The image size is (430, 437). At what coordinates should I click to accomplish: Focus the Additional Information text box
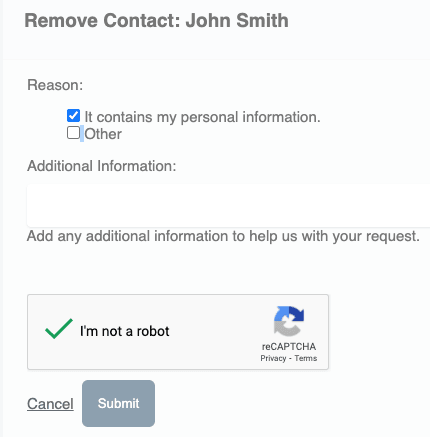coord(228,205)
